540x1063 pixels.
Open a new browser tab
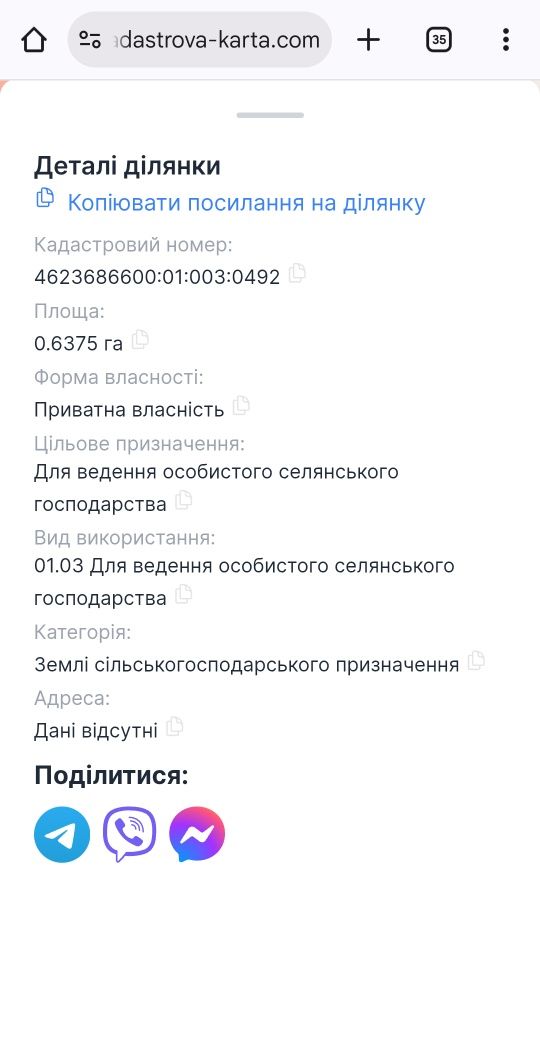[369, 40]
